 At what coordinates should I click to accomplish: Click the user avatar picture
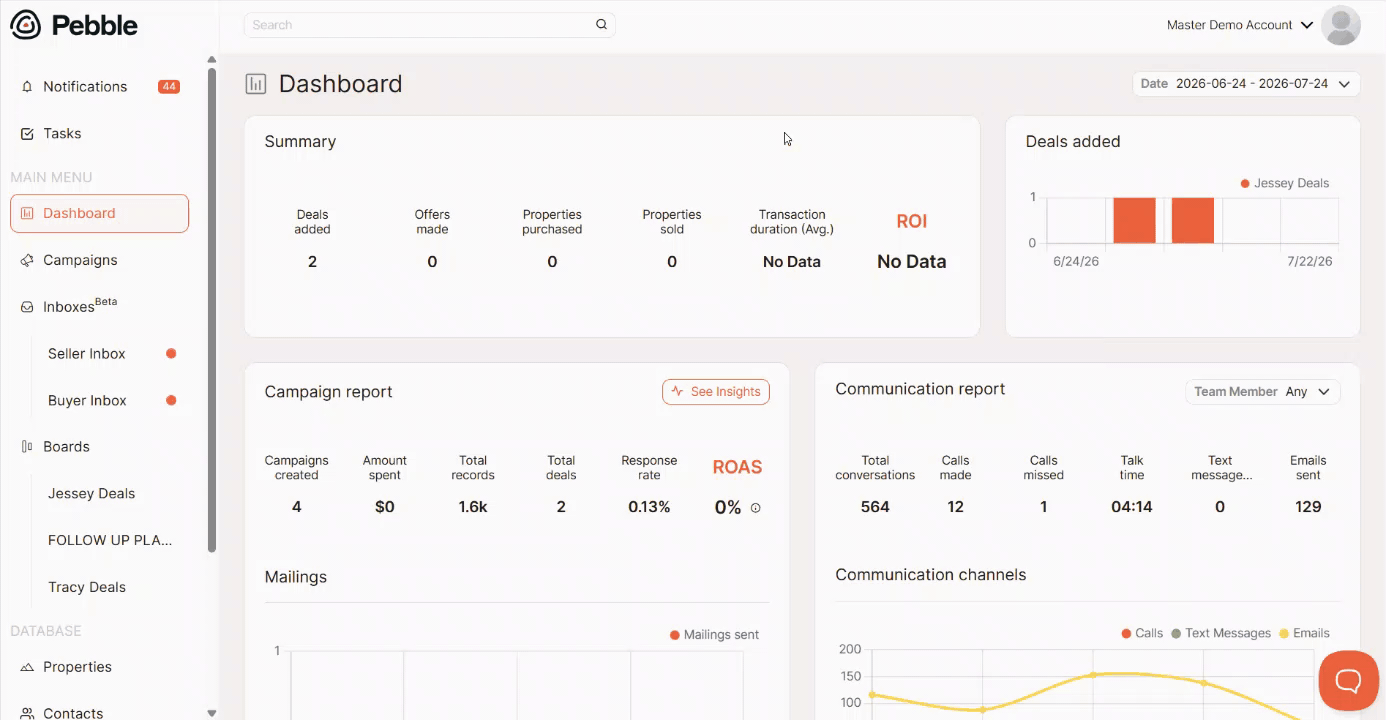(1340, 25)
